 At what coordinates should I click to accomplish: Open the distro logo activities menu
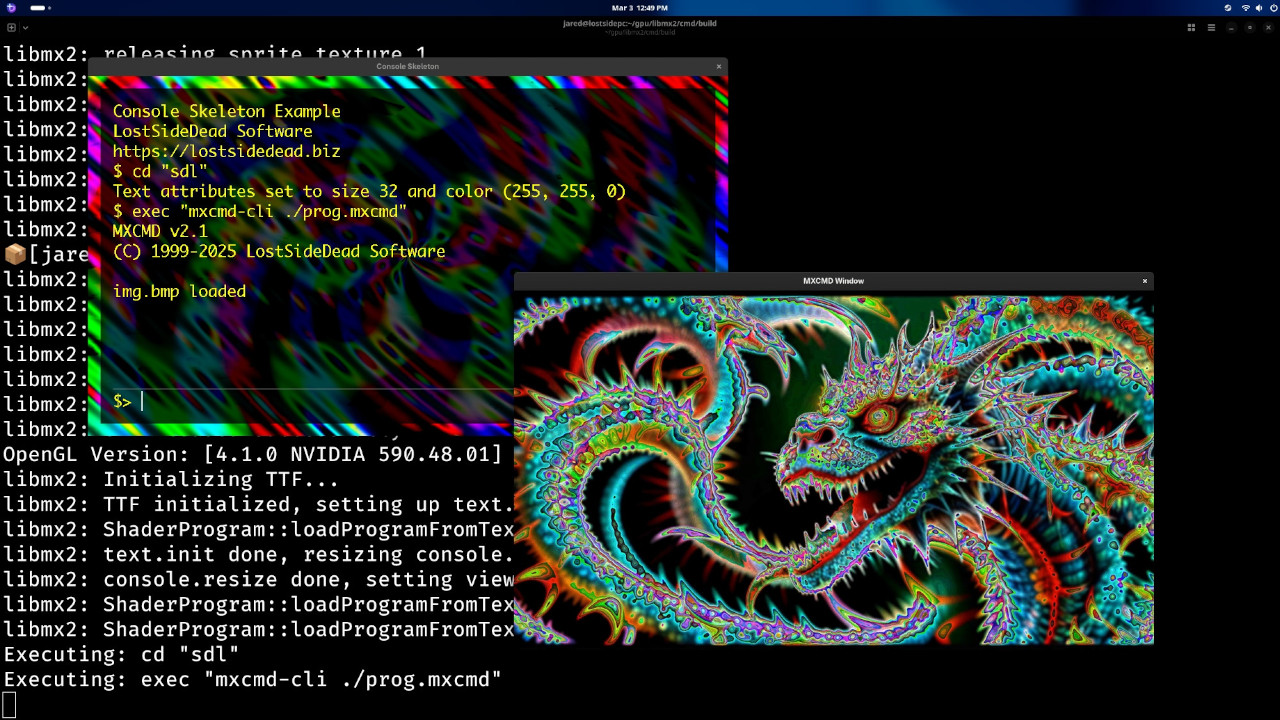(x=11, y=7)
